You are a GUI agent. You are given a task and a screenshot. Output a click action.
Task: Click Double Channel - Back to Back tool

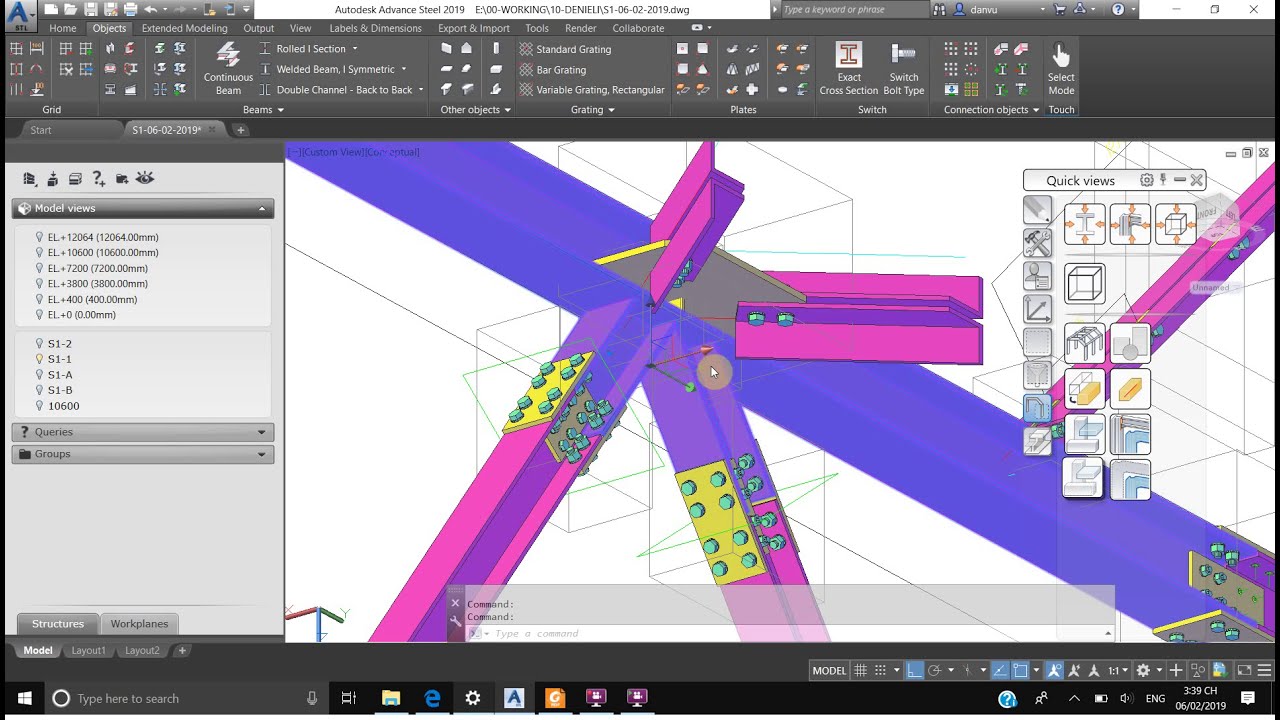[336, 90]
